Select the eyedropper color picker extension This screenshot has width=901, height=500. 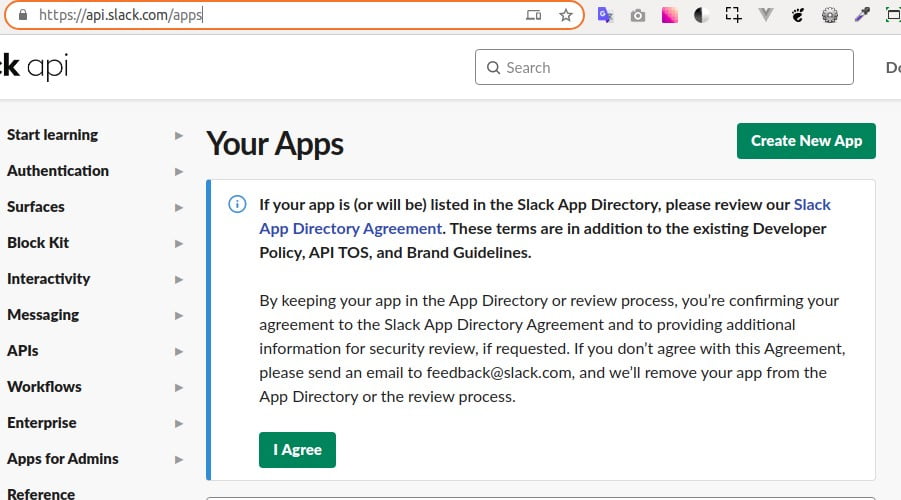(862, 14)
